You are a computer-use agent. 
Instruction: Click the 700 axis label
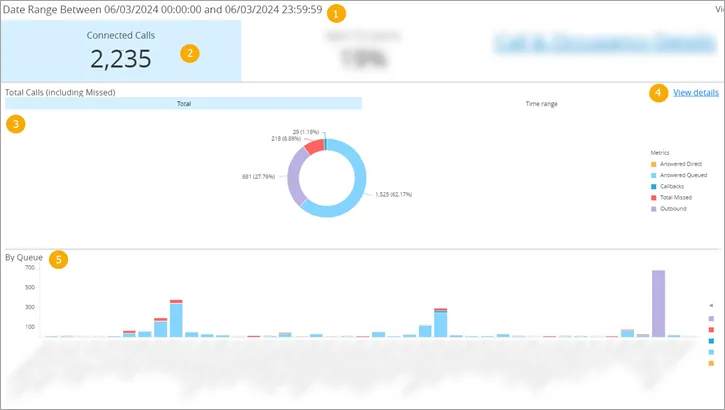(x=30, y=268)
